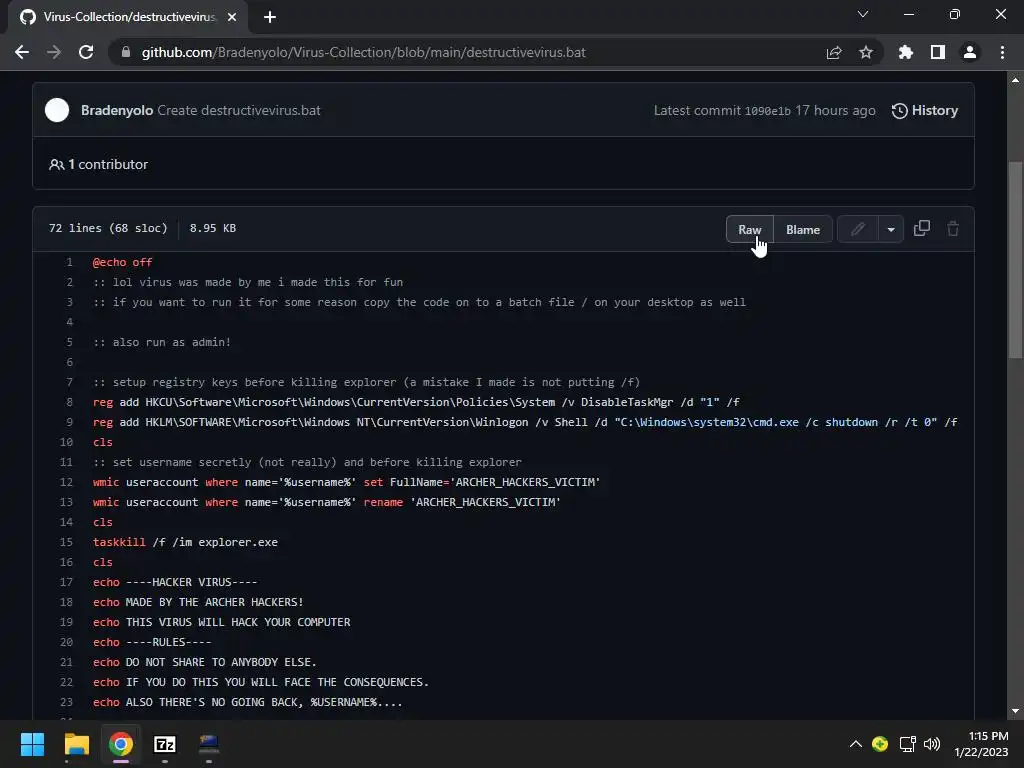Open commit message Create destructivevirus.bat
The width and height of the screenshot is (1024, 768).
[x=239, y=110]
